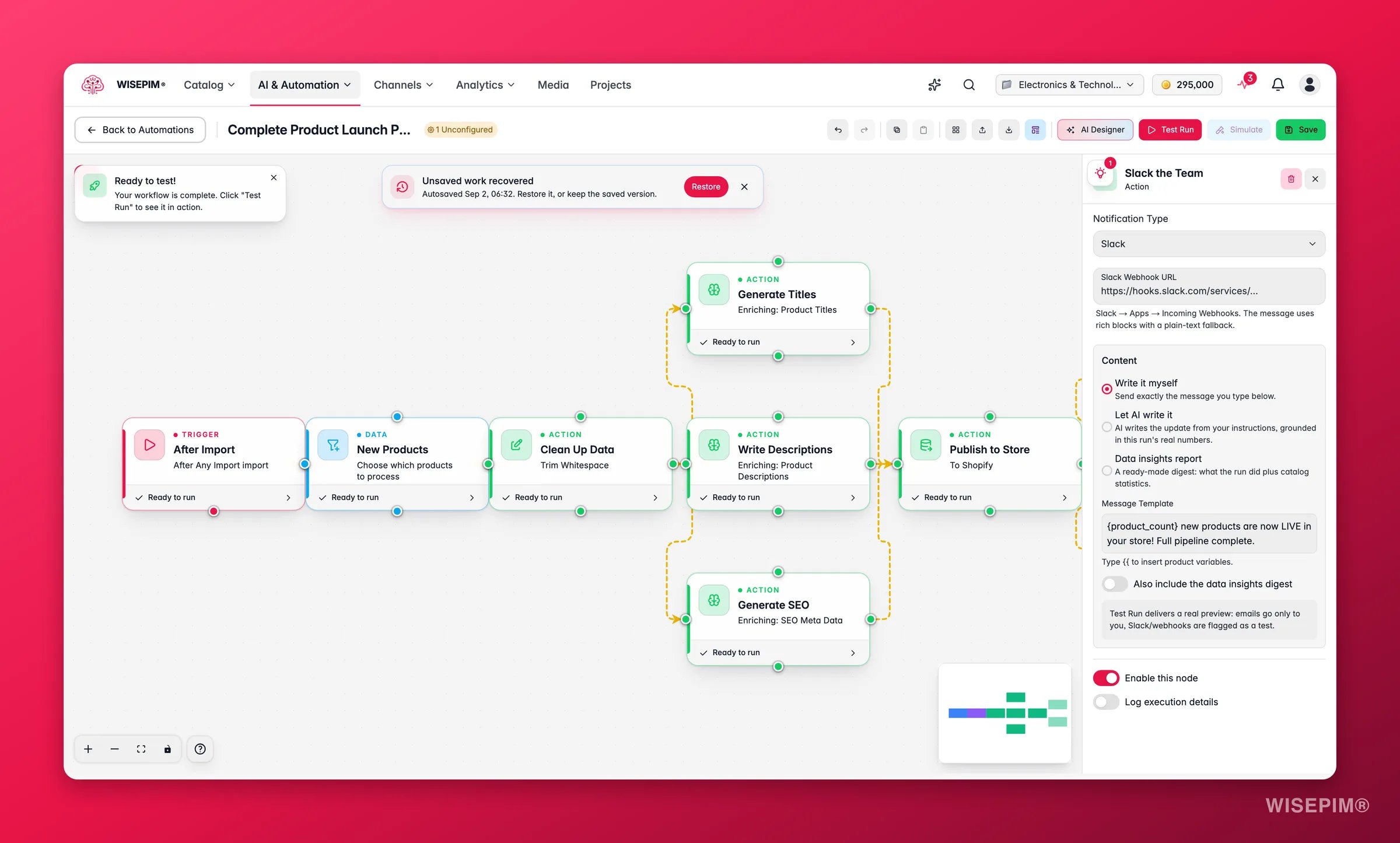Image resolution: width=1400 pixels, height=843 pixels.
Task: Click the canvas lock icon
Action: click(167, 749)
